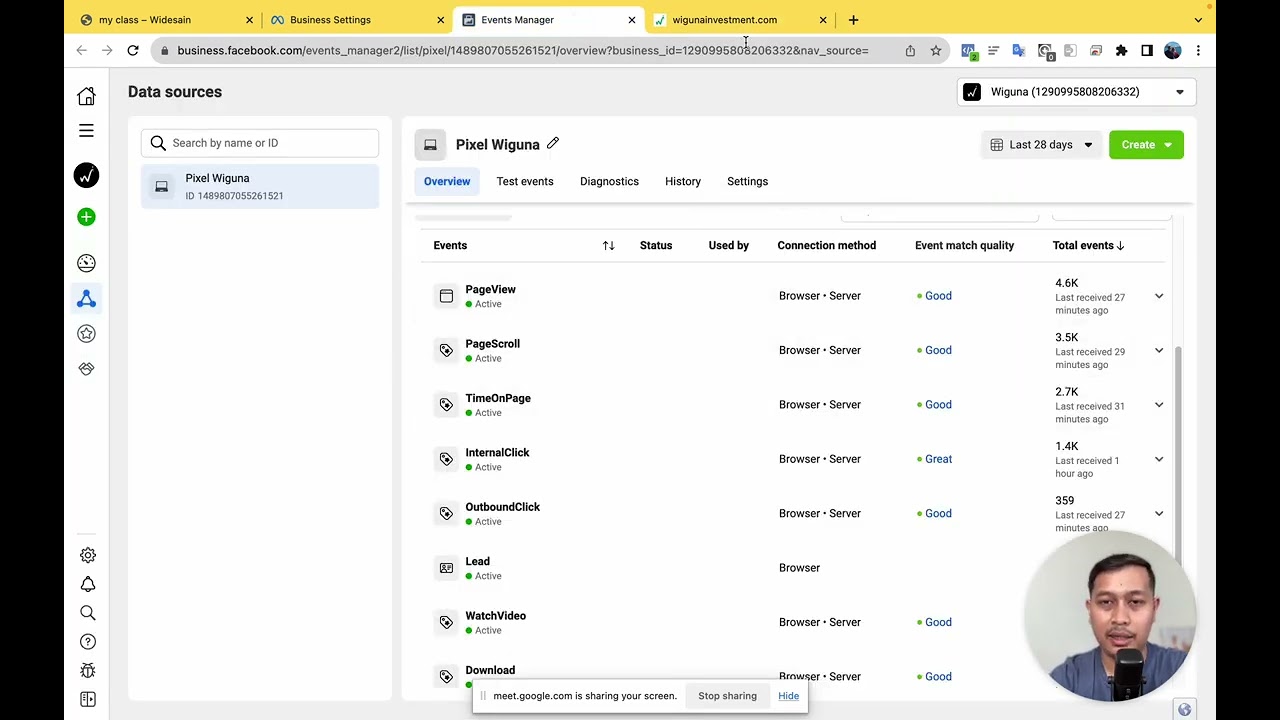Open Chrome extensions puzzle icon
Viewport: 1280px width, 720px height.
point(1121,51)
